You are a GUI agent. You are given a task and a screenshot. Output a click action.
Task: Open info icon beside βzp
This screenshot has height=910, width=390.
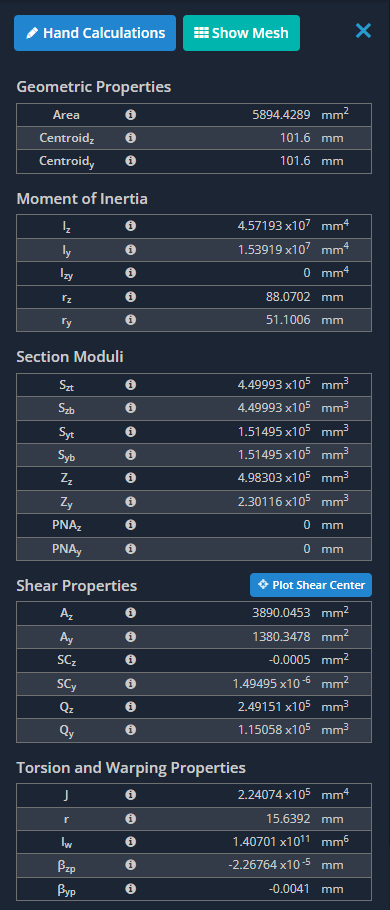coord(131,865)
